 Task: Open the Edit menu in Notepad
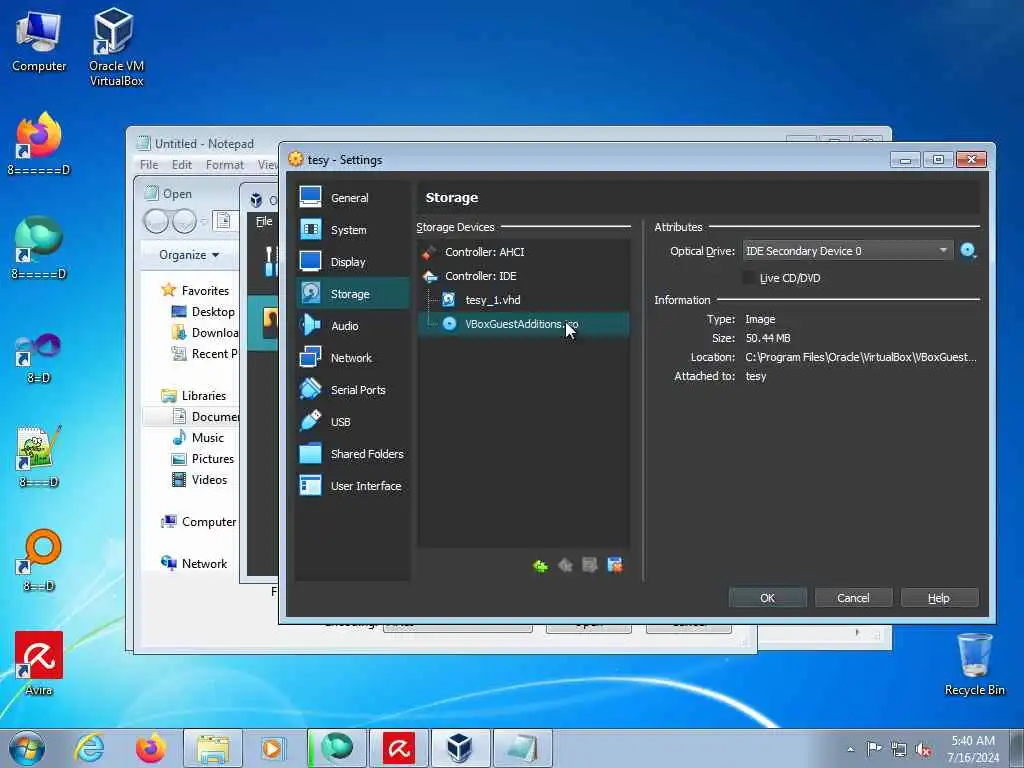click(182, 165)
